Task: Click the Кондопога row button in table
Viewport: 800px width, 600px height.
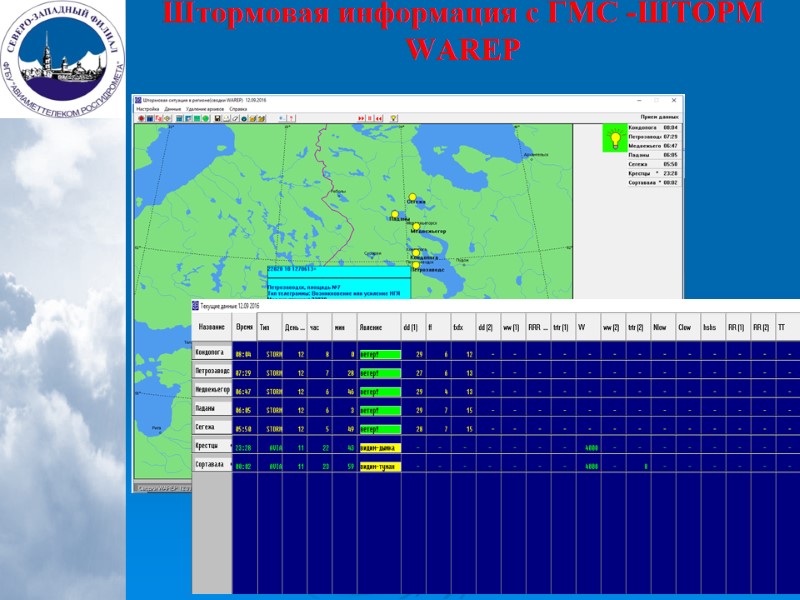Action: 212,352
